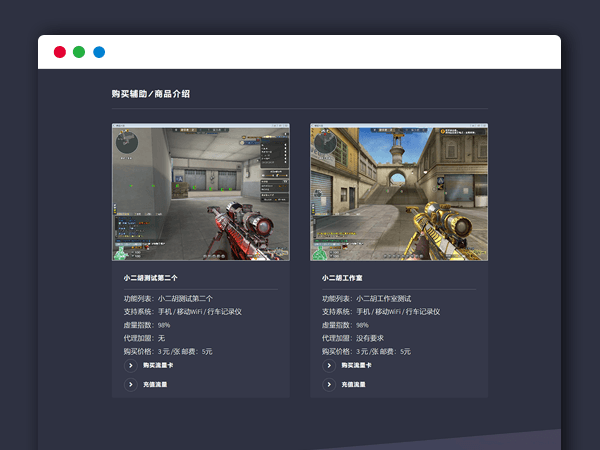600x450 pixels.
Task: Click the 支持系统 line in the right card
Action: click(382, 312)
